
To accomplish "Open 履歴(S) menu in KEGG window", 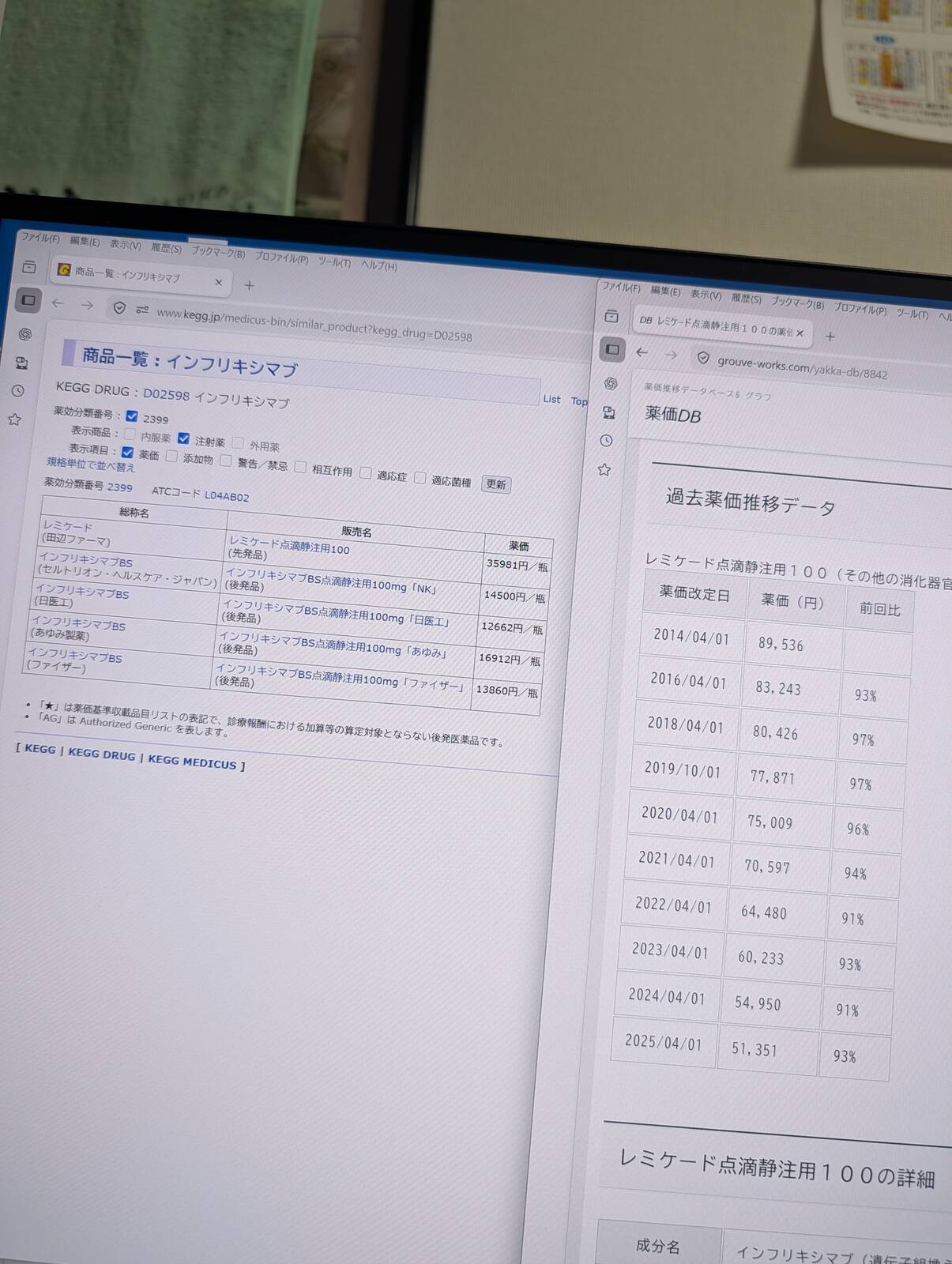I will 166,248.
